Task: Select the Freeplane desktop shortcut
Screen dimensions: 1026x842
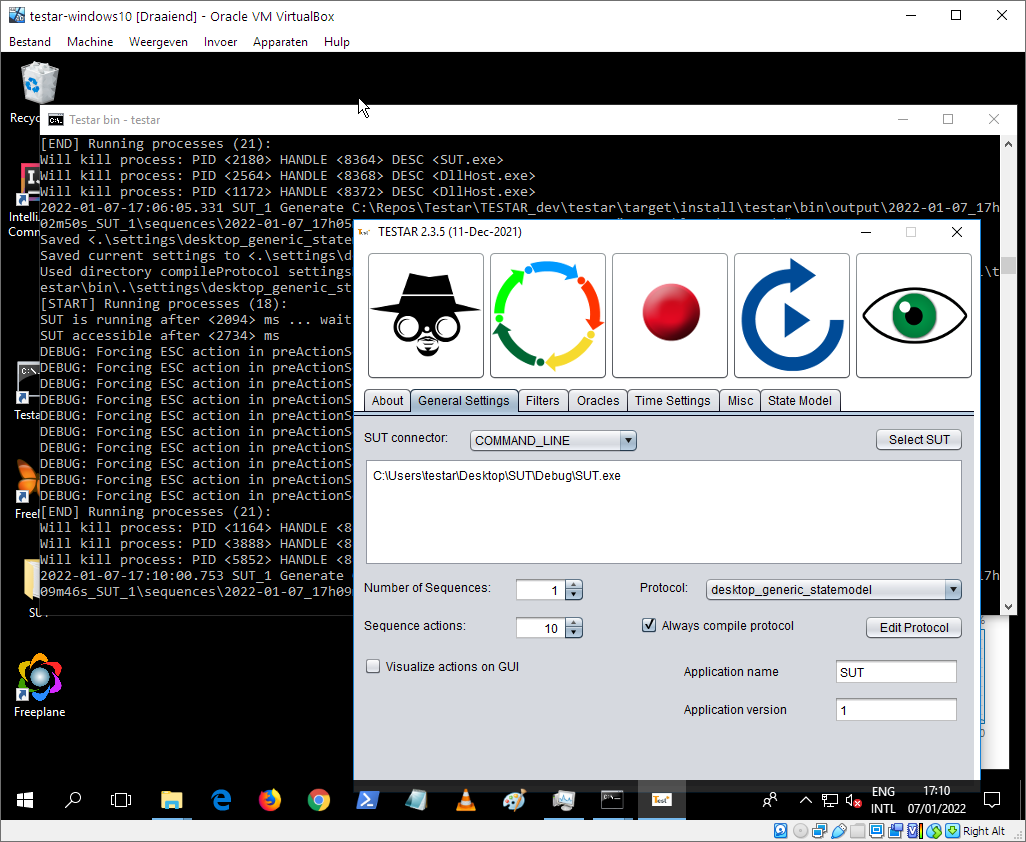Action: [x=39, y=685]
